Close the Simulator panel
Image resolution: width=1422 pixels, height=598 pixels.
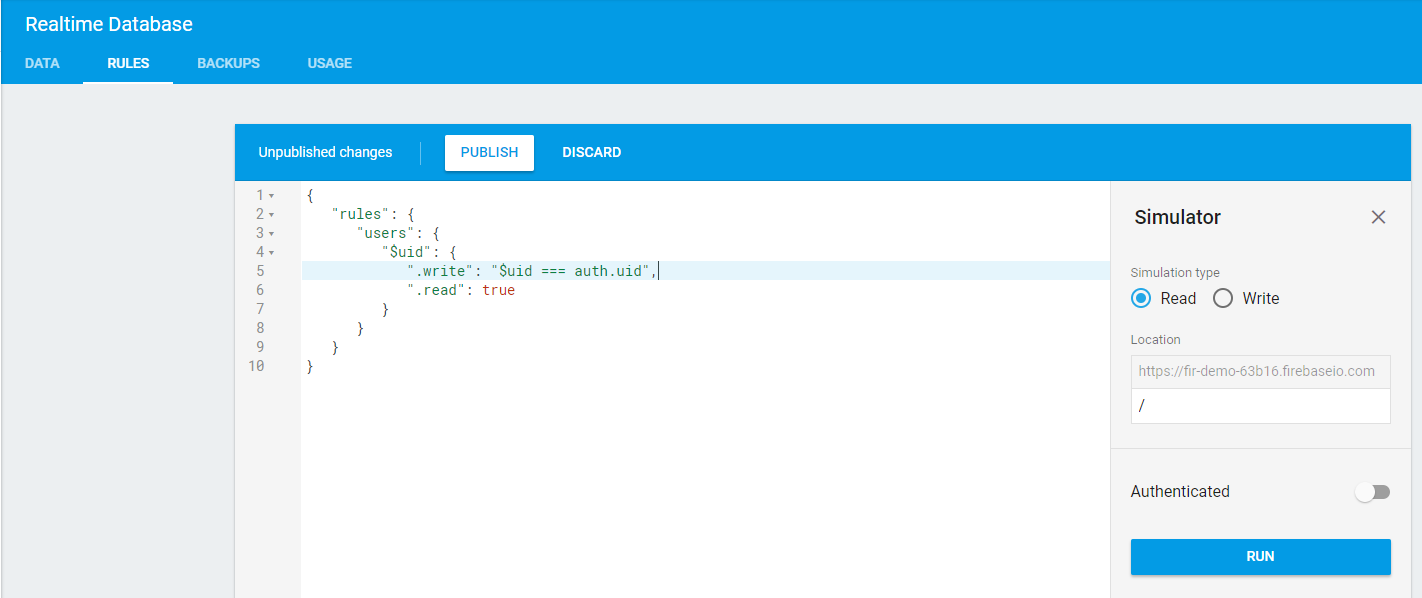pyautogui.click(x=1378, y=217)
